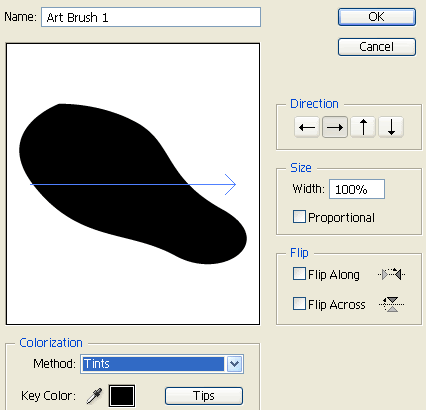Click the black Key Color swatch
This screenshot has width=426, height=410.
122,396
